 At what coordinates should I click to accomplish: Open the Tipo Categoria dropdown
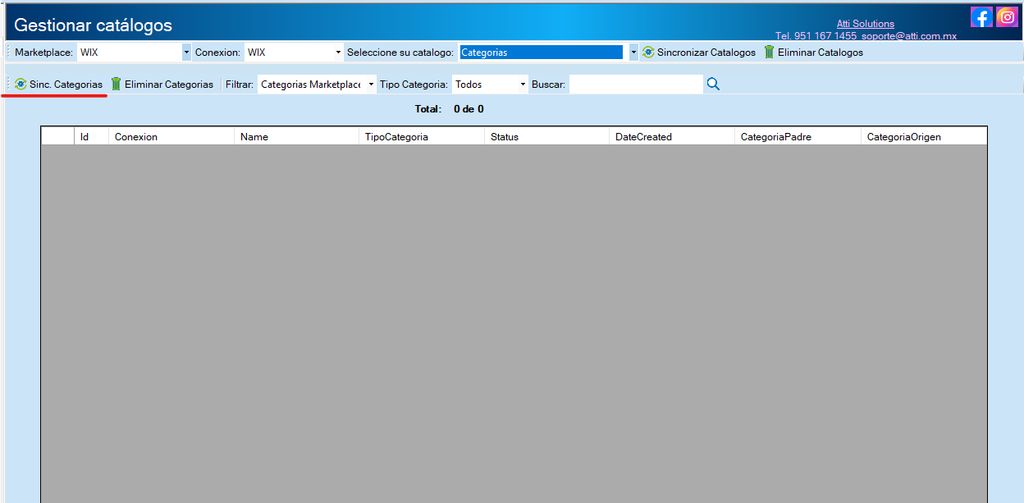point(522,84)
